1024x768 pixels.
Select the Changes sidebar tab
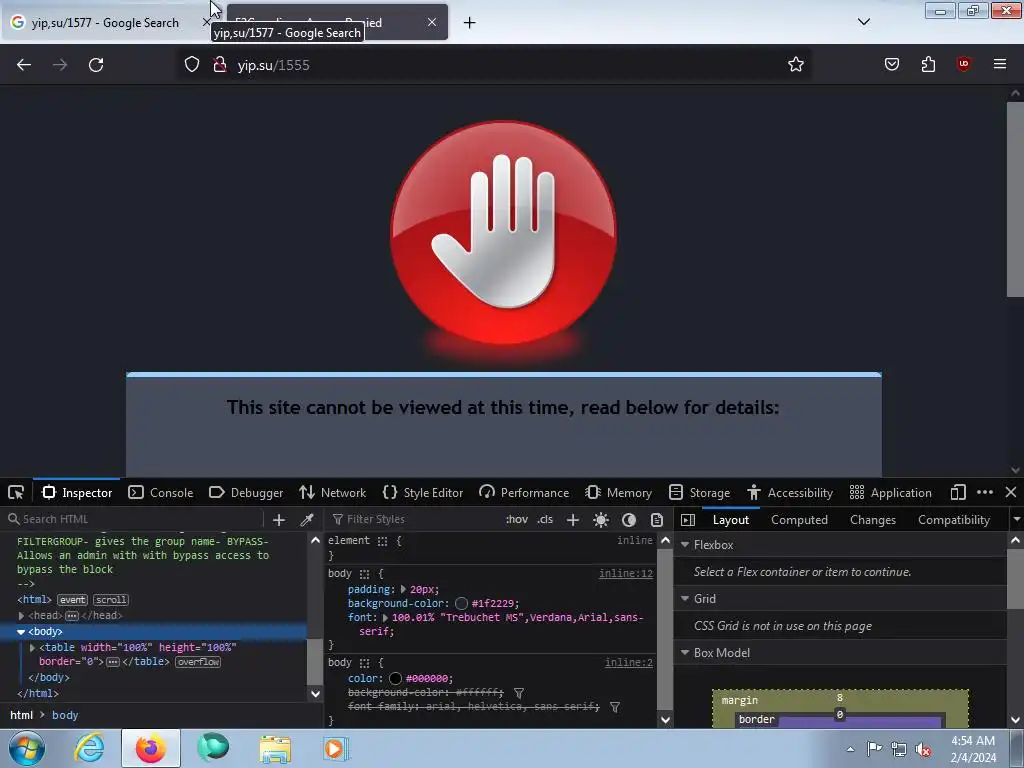click(x=872, y=520)
